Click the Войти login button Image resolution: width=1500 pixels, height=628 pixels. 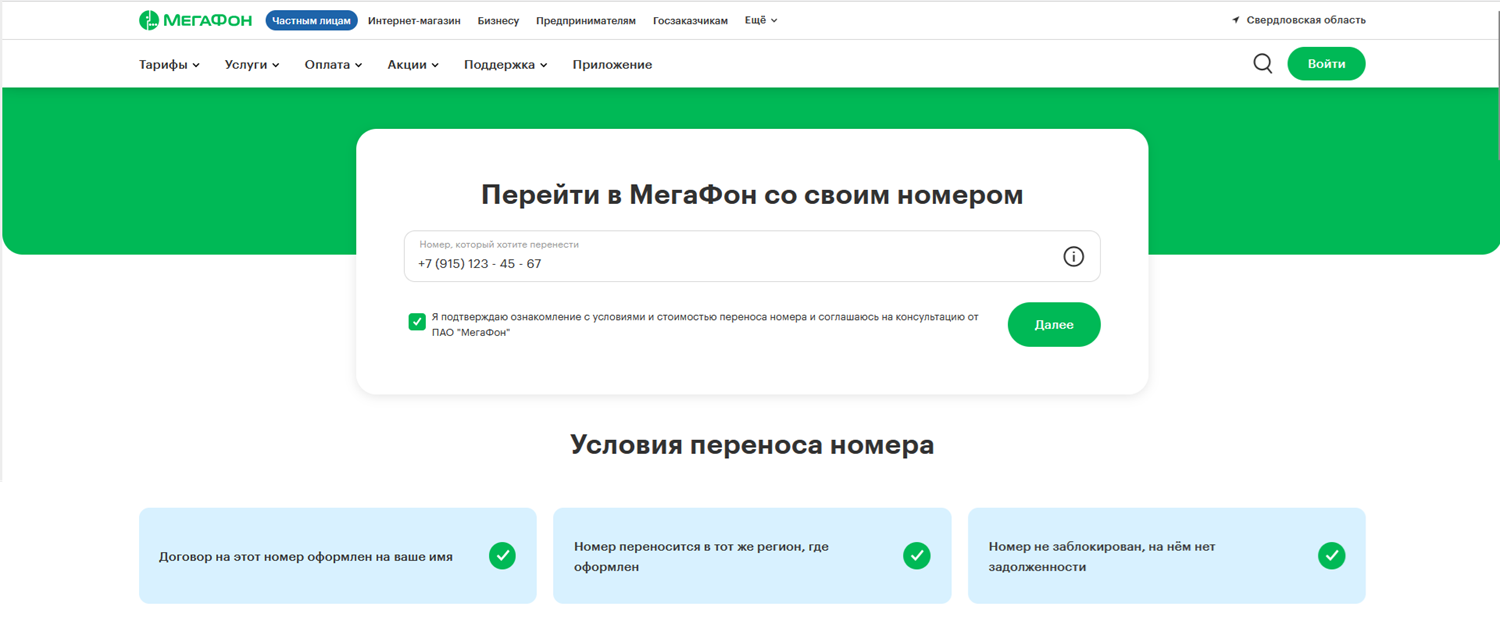1326,64
